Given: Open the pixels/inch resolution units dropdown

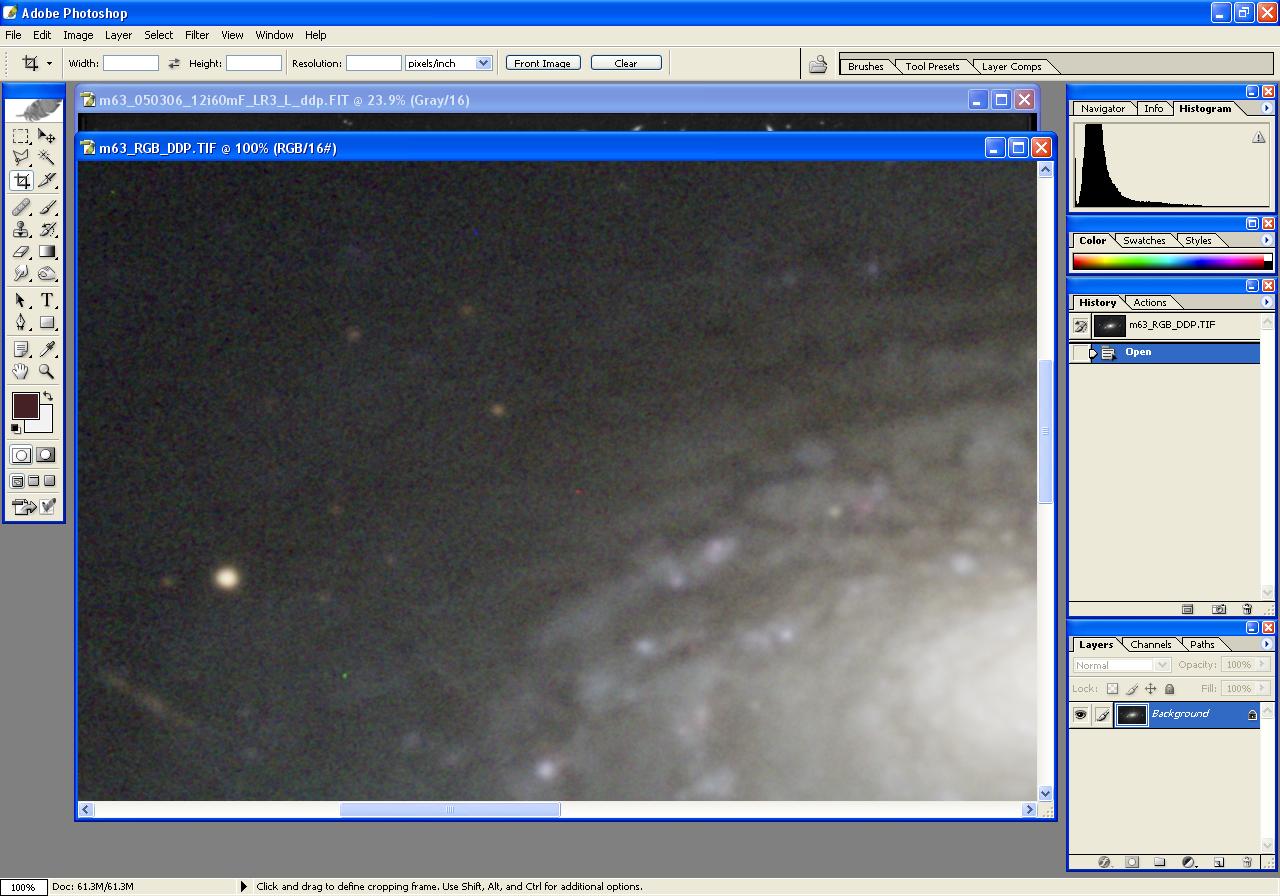Looking at the screenshot, I should point(483,63).
